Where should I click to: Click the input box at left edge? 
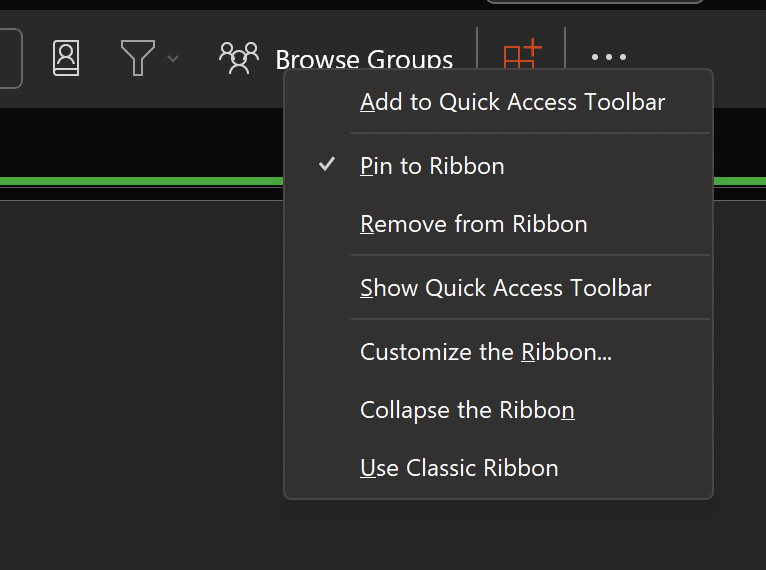coord(10,58)
